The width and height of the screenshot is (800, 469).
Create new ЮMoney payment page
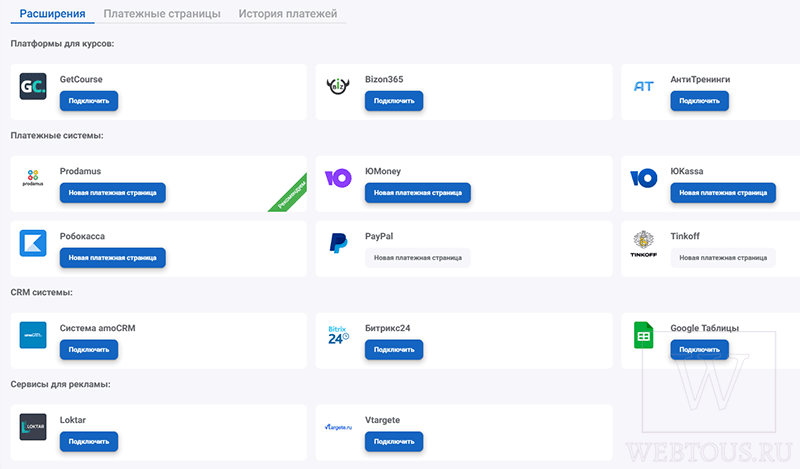[x=418, y=192]
